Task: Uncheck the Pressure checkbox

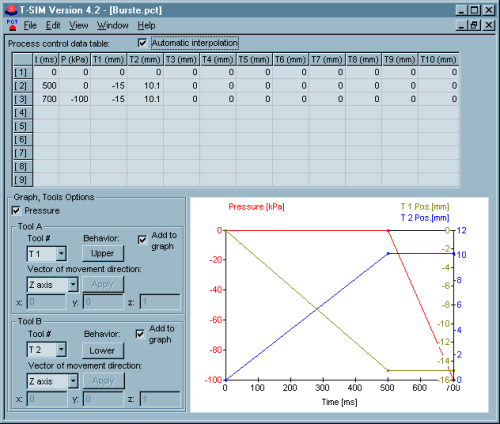Action: pos(16,211)
